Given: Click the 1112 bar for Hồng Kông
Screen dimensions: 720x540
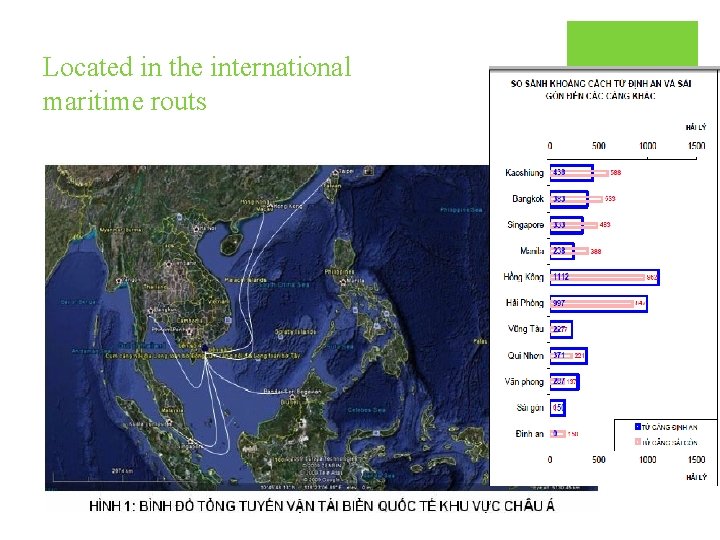Looking at the screenshot, I should click(605, 277).
